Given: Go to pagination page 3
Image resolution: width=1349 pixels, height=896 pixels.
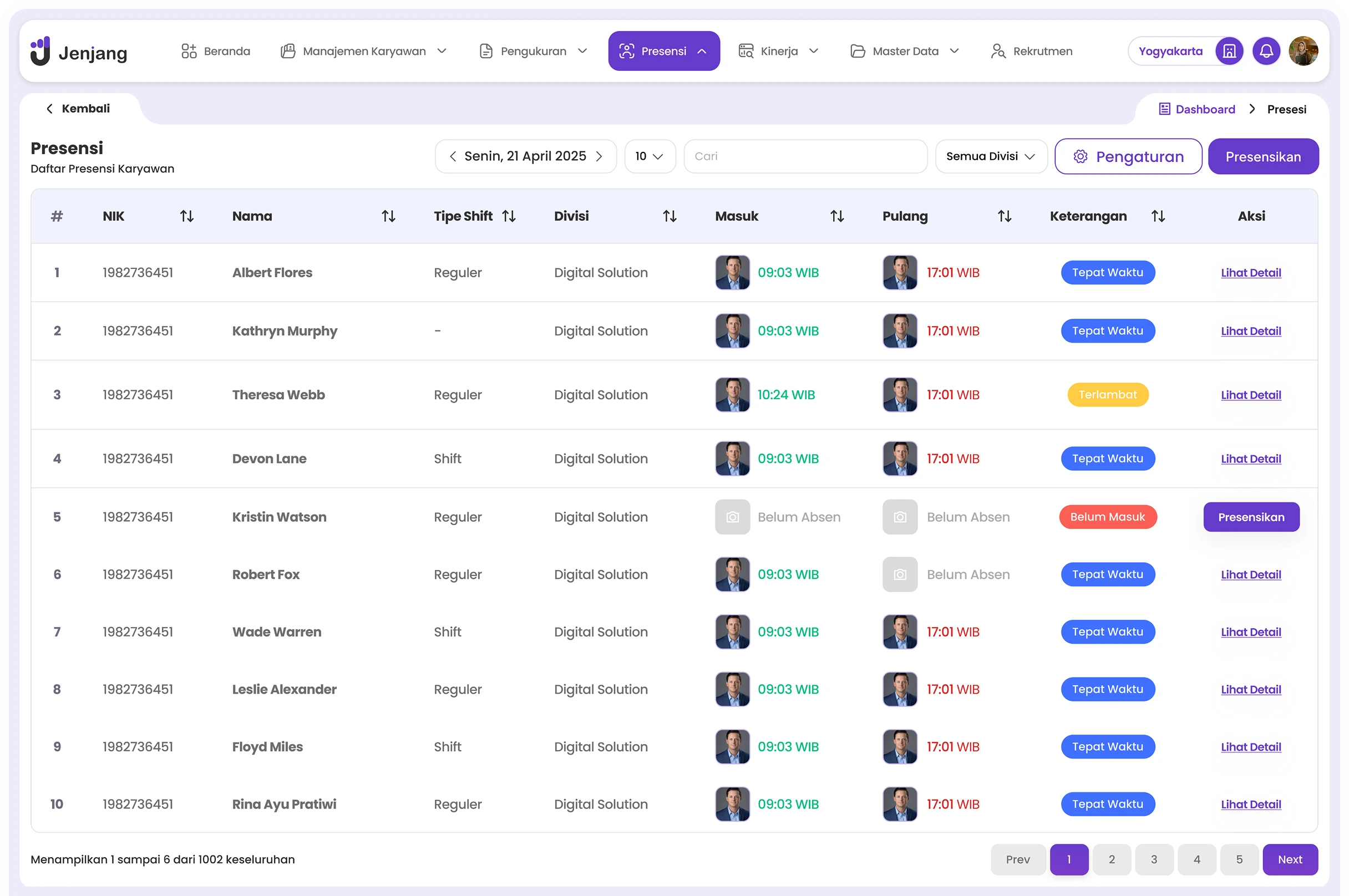Looking at the screenshot, I should [x=1154, y=859].
